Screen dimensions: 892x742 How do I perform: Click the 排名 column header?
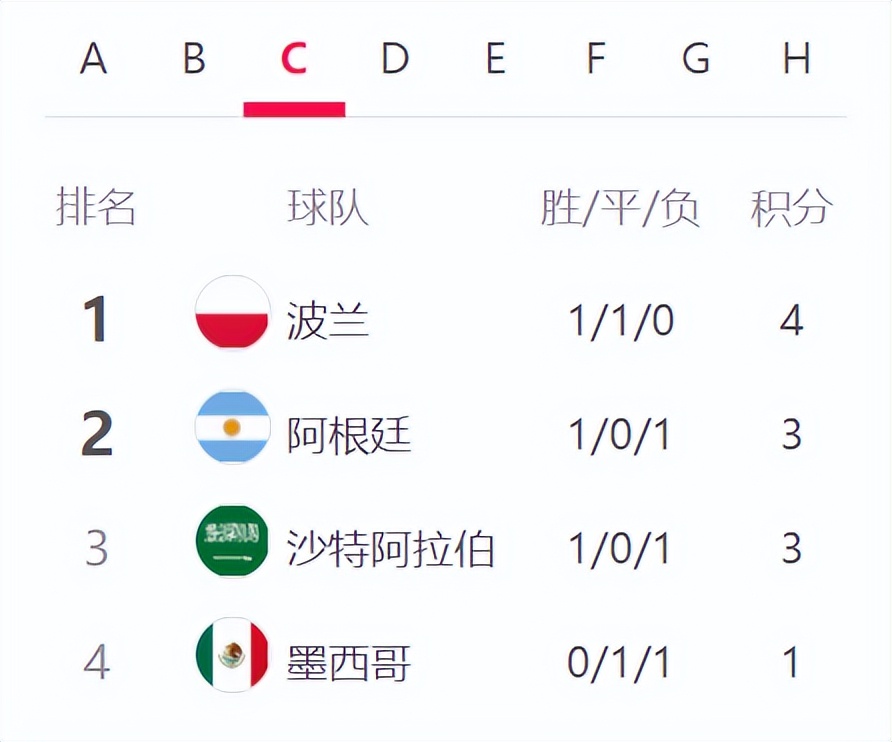coord(96,208)
